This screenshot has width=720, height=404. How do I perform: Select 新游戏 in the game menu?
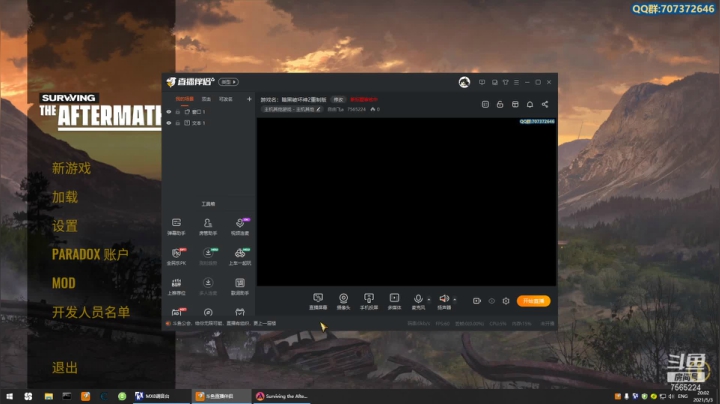pos(71,168)
